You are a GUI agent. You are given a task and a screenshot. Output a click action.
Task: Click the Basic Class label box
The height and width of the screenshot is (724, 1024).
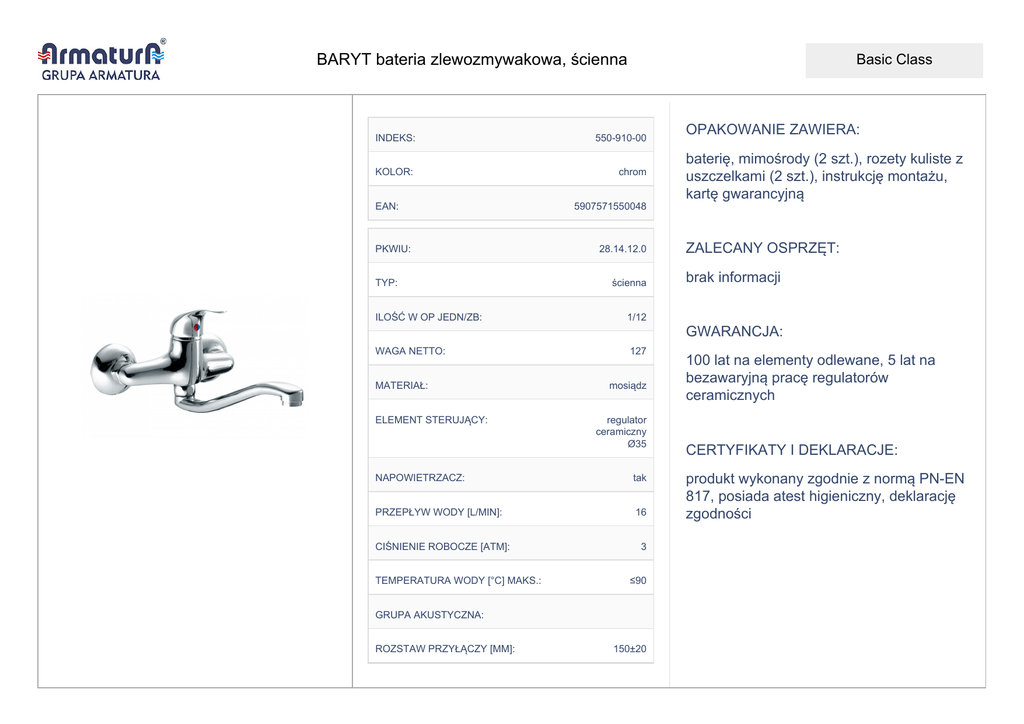[x=893, y=60]
